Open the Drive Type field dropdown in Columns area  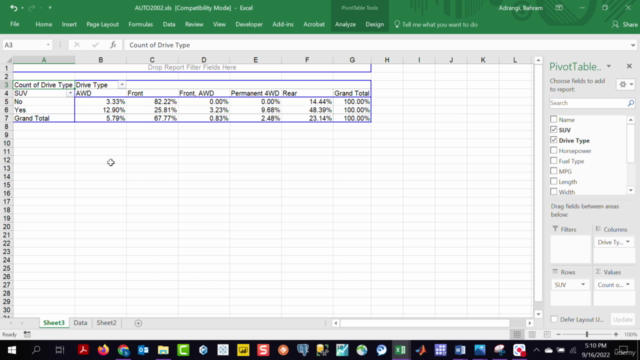[x=628, y=242]
